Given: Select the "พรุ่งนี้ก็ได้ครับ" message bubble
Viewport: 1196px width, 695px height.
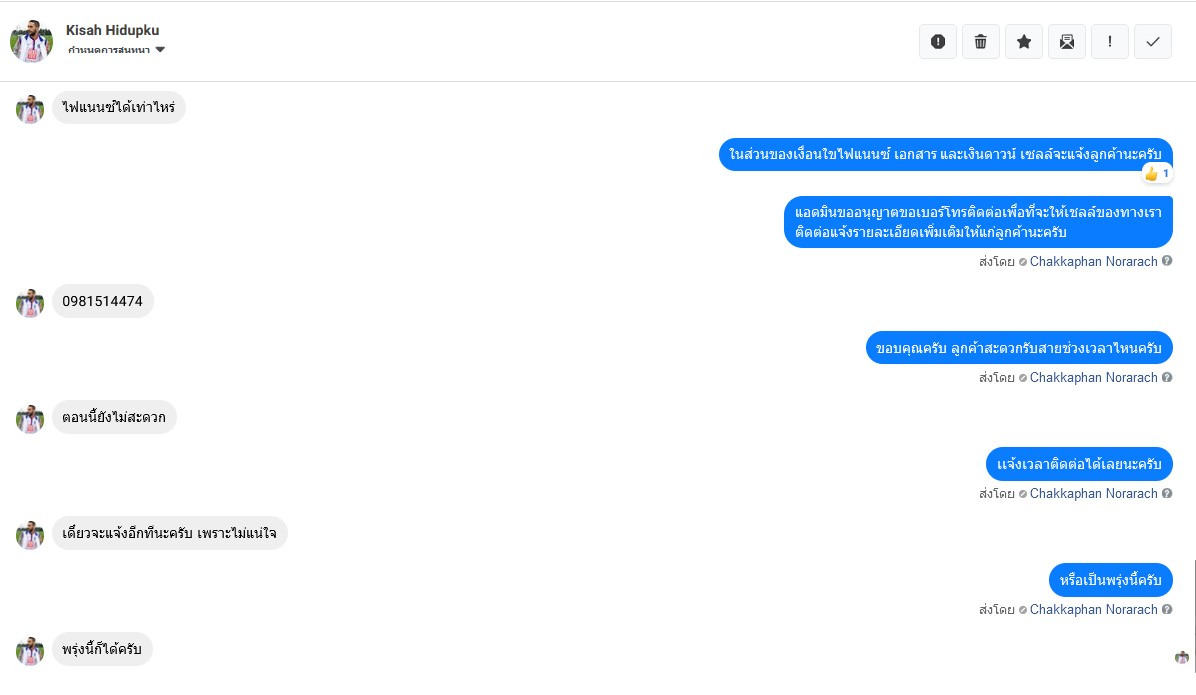Looking at the screenshot, I should [x=102, y=650].
